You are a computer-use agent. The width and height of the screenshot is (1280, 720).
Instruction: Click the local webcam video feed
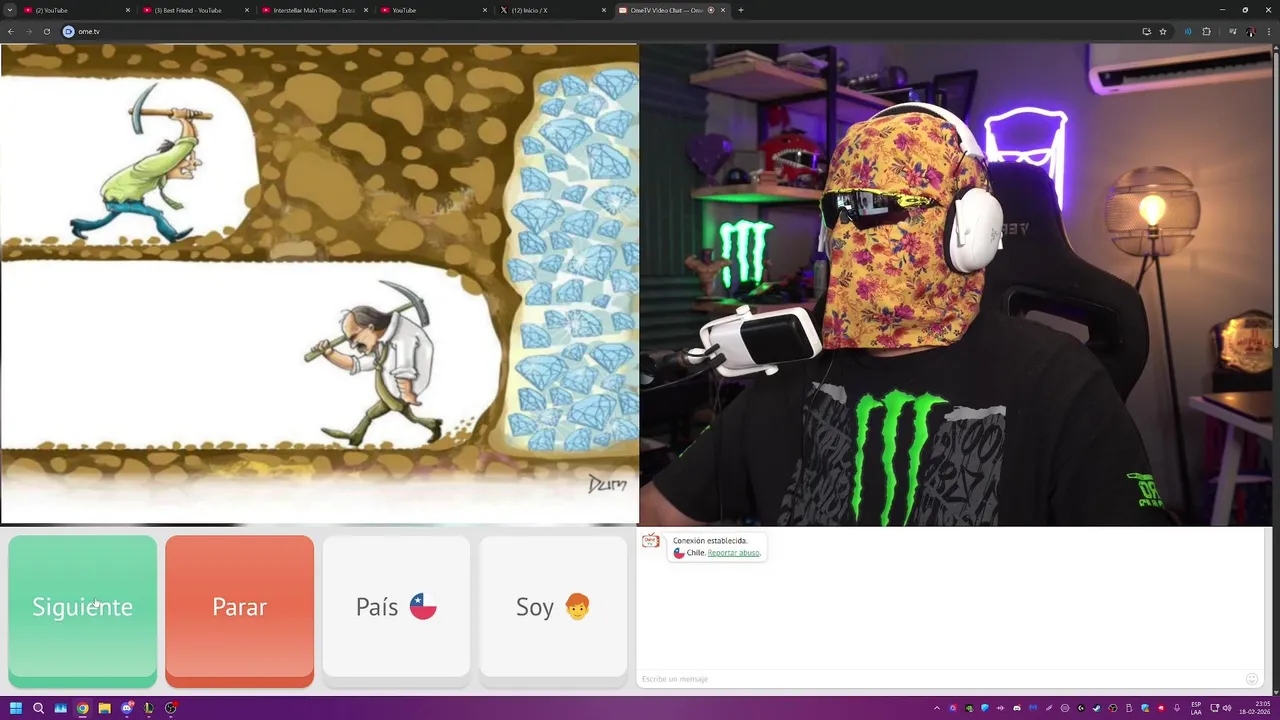955,284
